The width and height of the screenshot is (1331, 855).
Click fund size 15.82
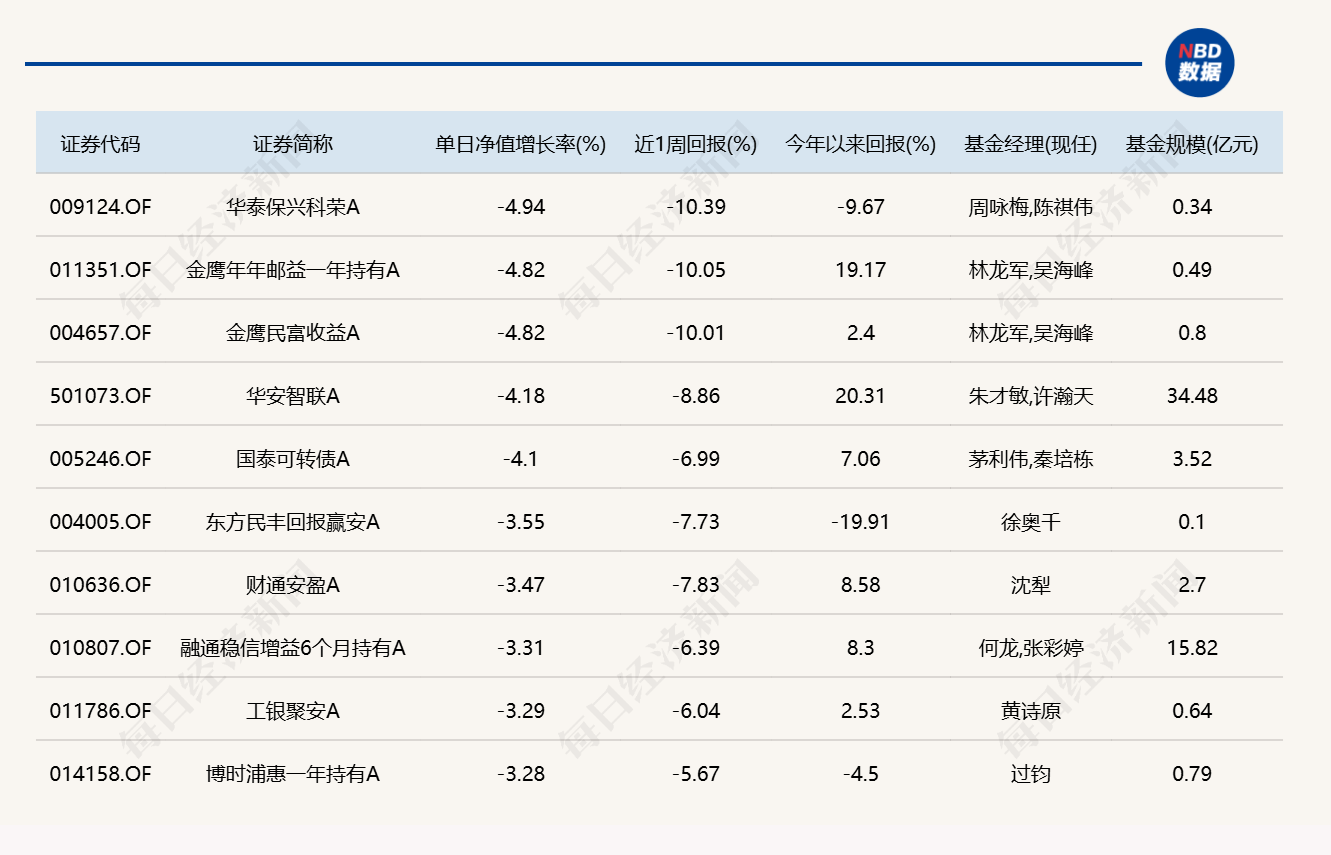pyautogui.click(x=1192, y=648)
